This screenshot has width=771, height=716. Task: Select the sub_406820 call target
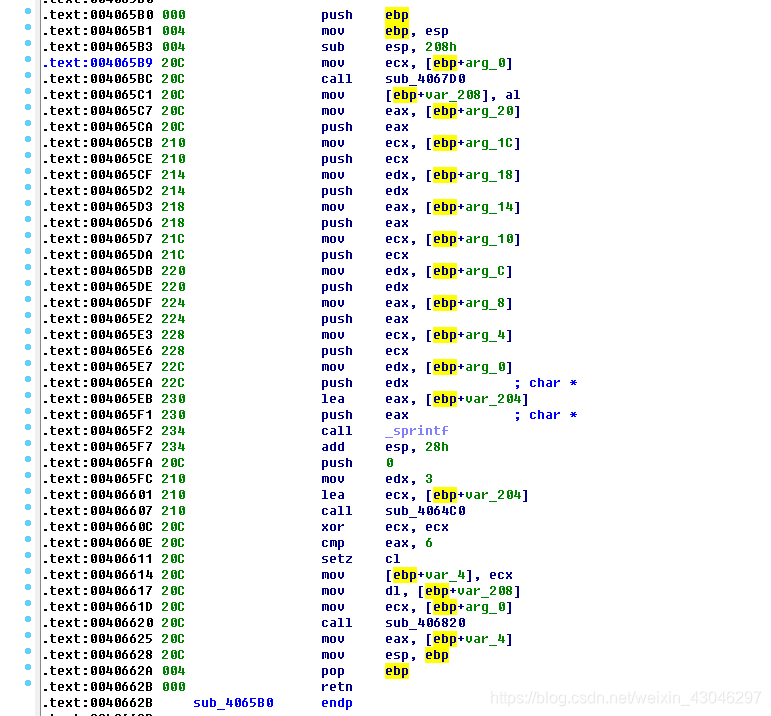pyautogui.click(x=425, y=623)
